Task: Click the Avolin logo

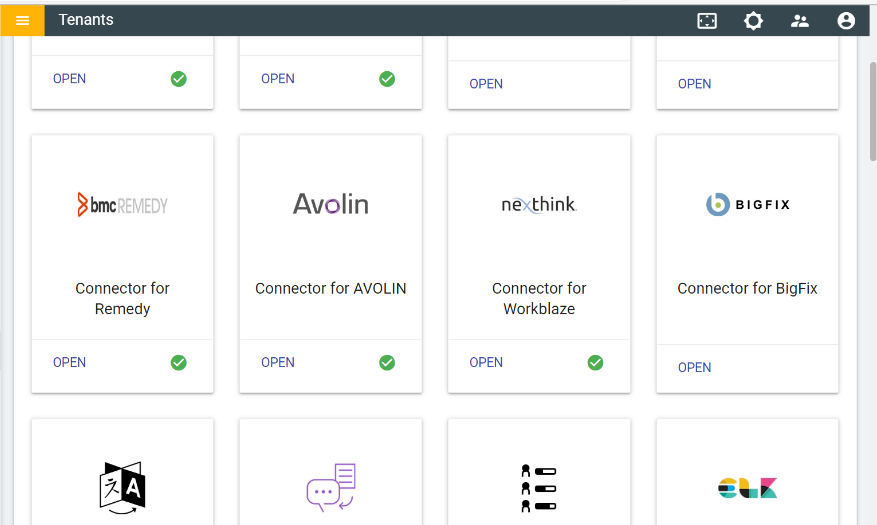Action: (331, 204)
